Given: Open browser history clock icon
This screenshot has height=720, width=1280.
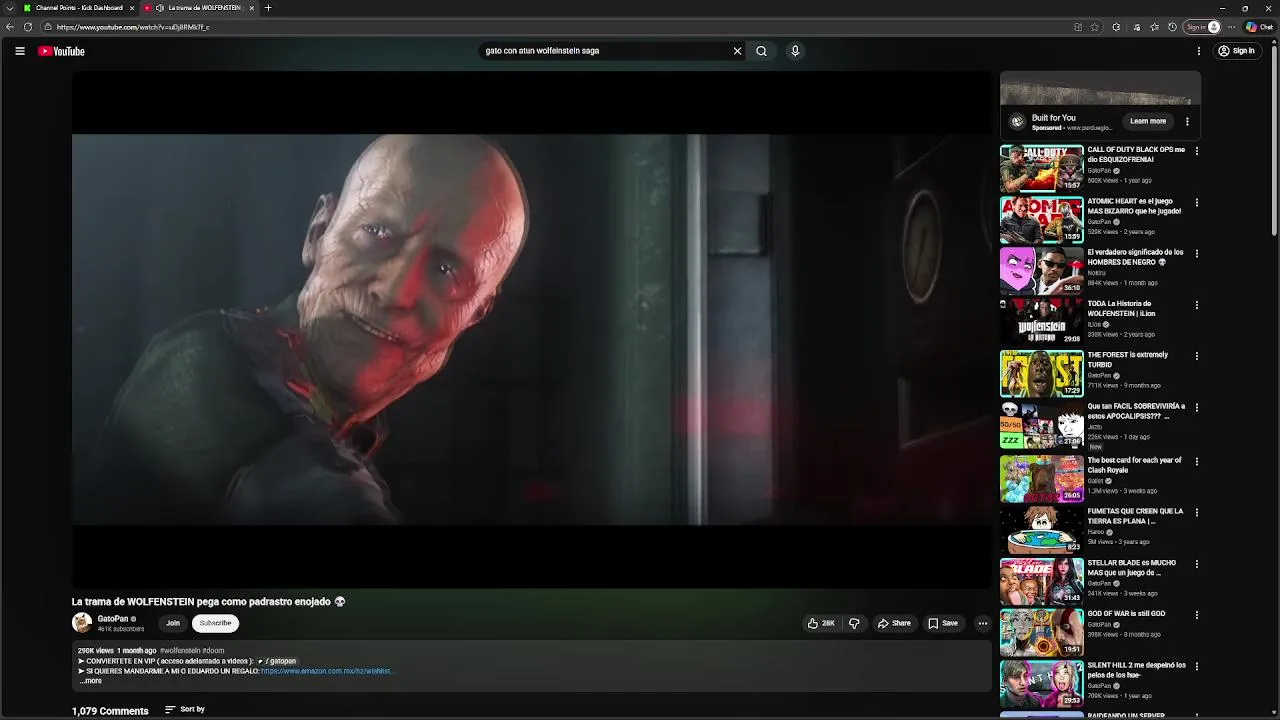Looking at the screenshot, I should (x=1172, y=27).
